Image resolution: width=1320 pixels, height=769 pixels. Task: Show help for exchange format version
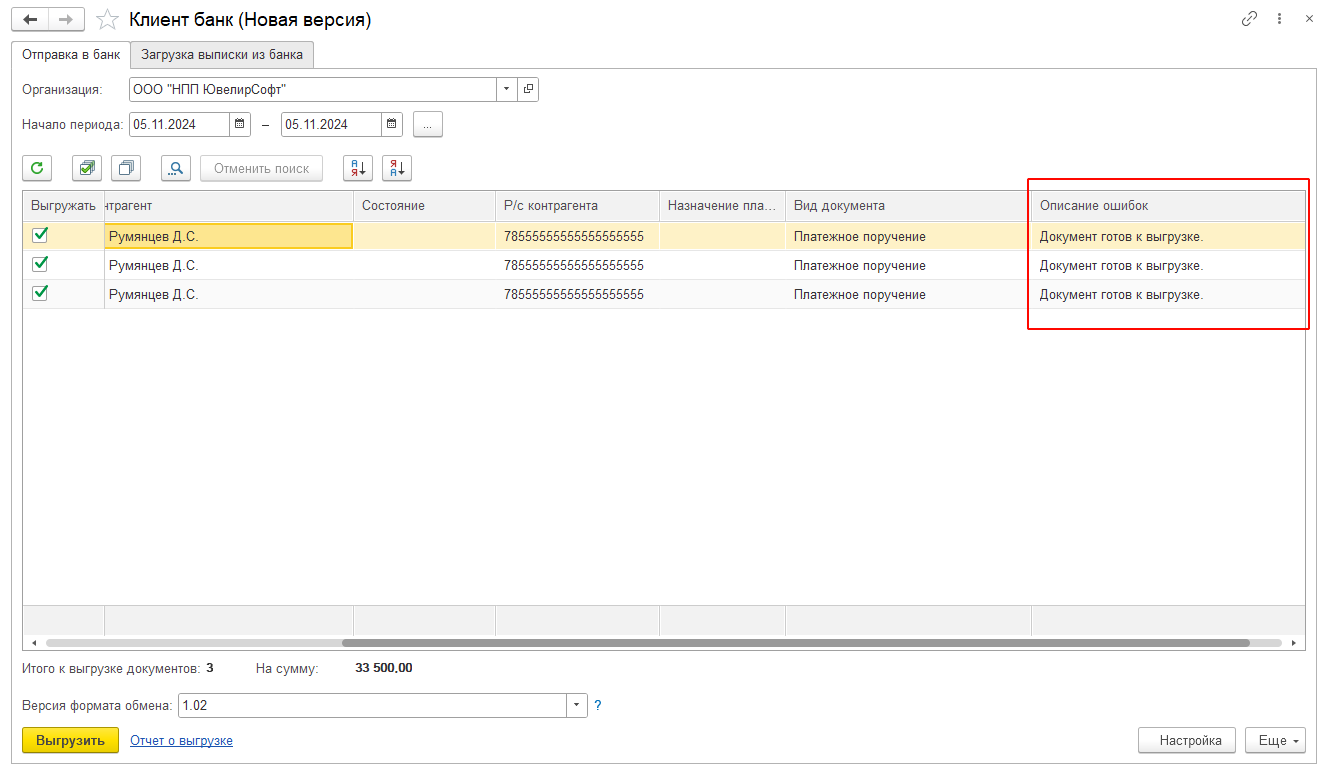coord(598,706)
